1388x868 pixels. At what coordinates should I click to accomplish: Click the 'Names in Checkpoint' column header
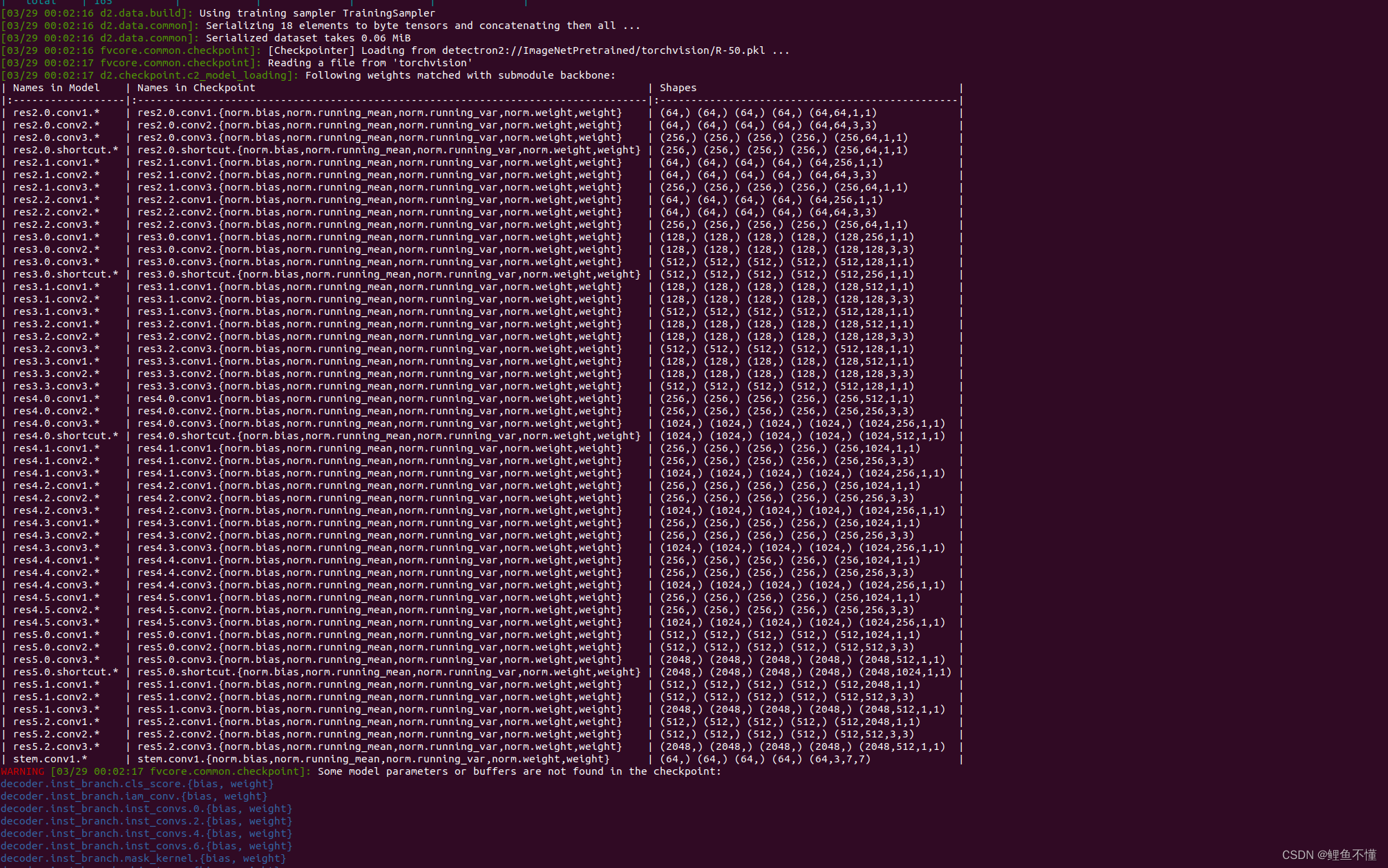196,88
